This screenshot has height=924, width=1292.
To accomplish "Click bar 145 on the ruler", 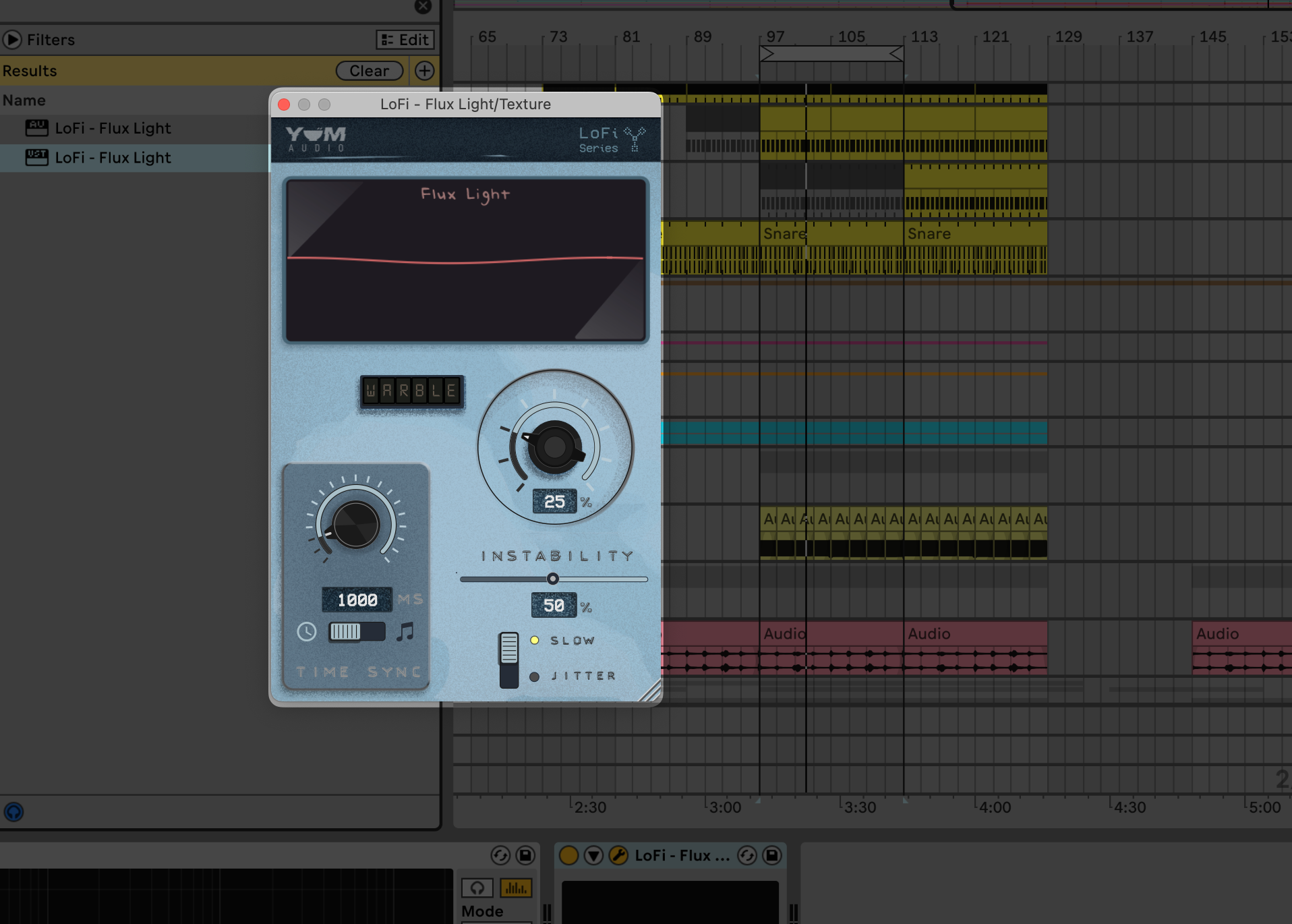I will [x=1212, y=36].
